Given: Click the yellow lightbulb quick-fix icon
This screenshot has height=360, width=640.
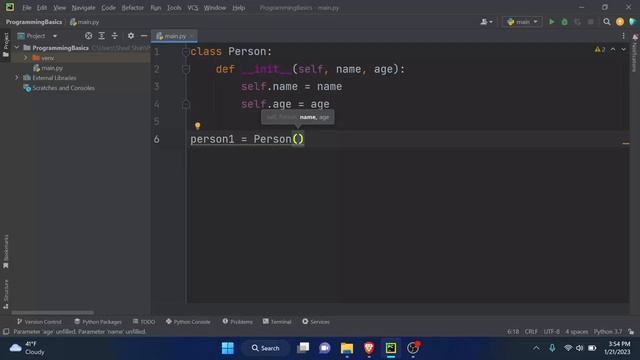Looking at the screenshot, I should 198,125.
